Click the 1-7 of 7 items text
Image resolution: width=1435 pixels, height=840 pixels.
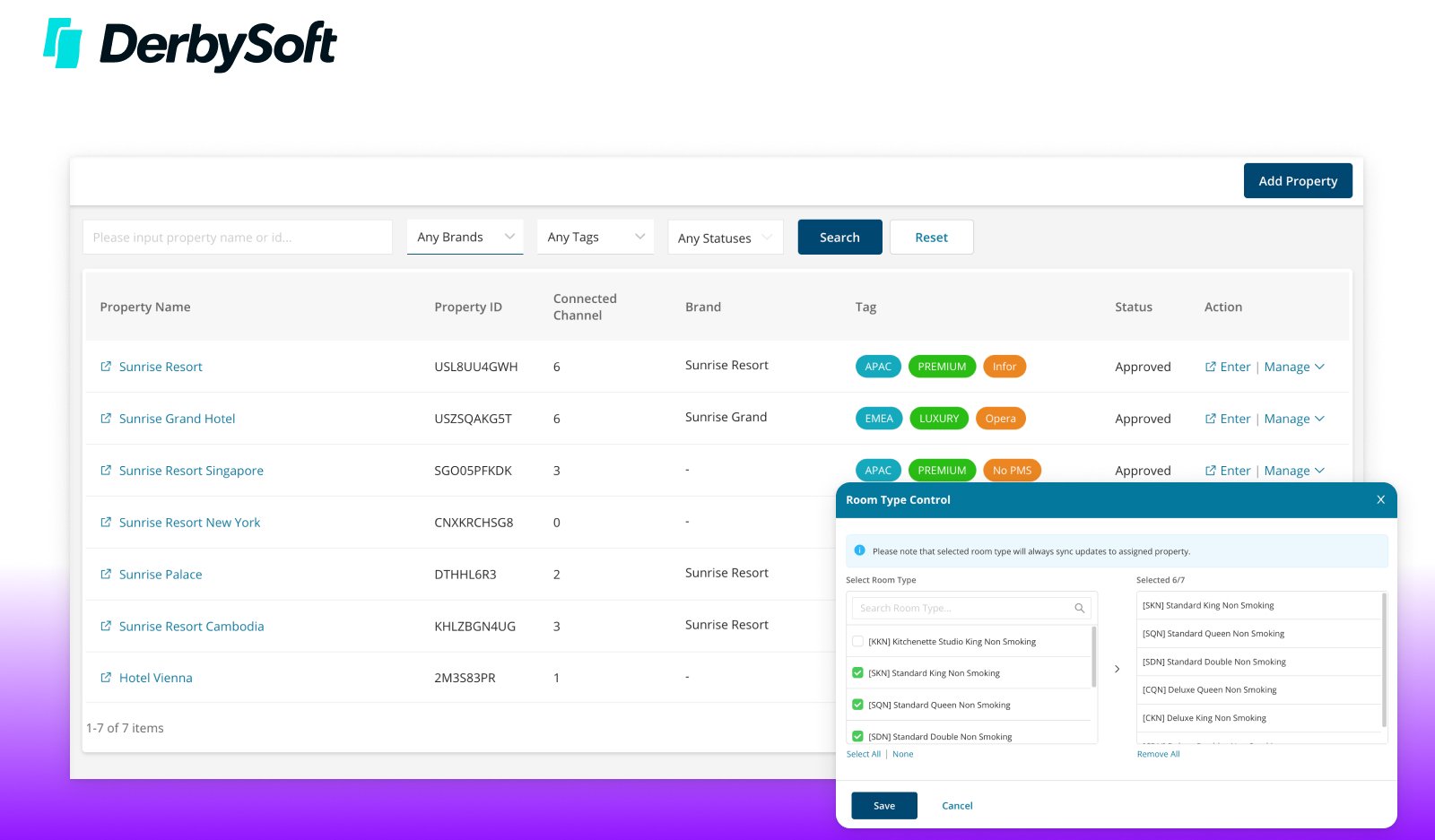coord(125,728)
